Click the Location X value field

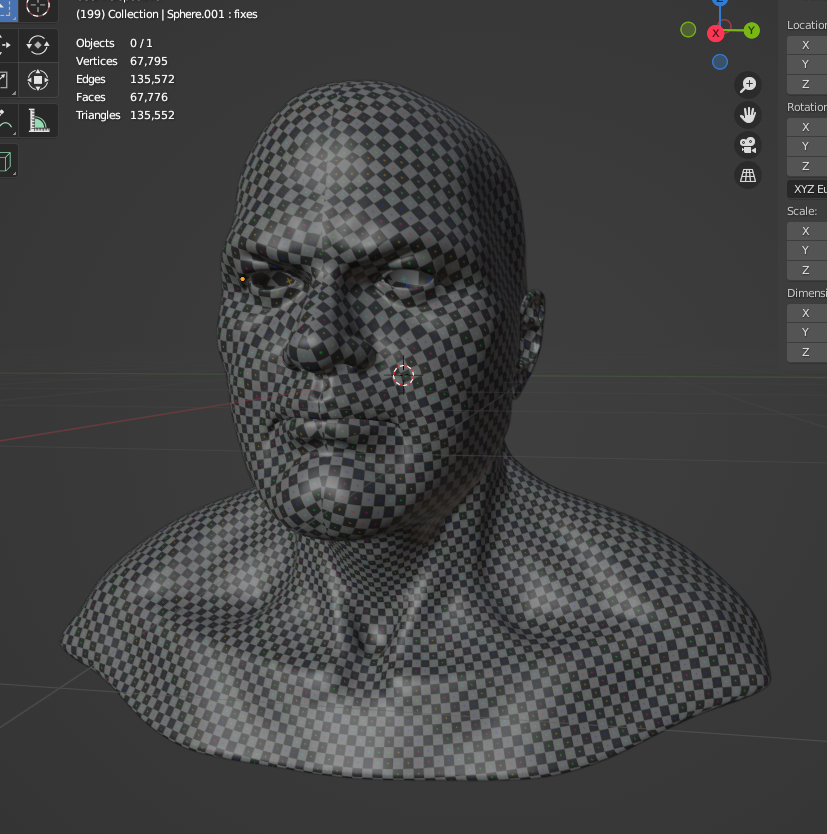pyautogui.click(x=808, y=45)
